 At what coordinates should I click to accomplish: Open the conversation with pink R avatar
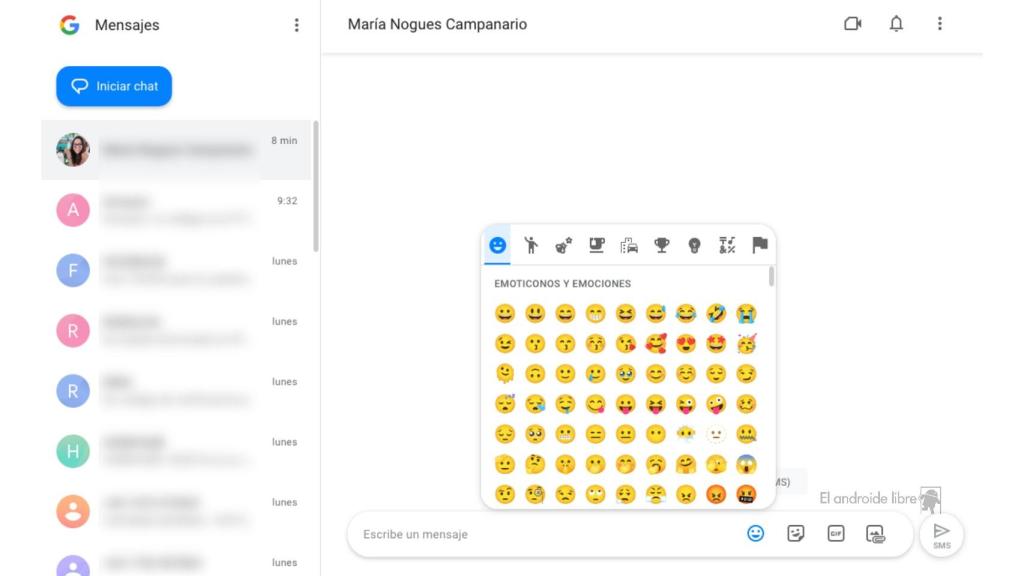coord(176,330)
